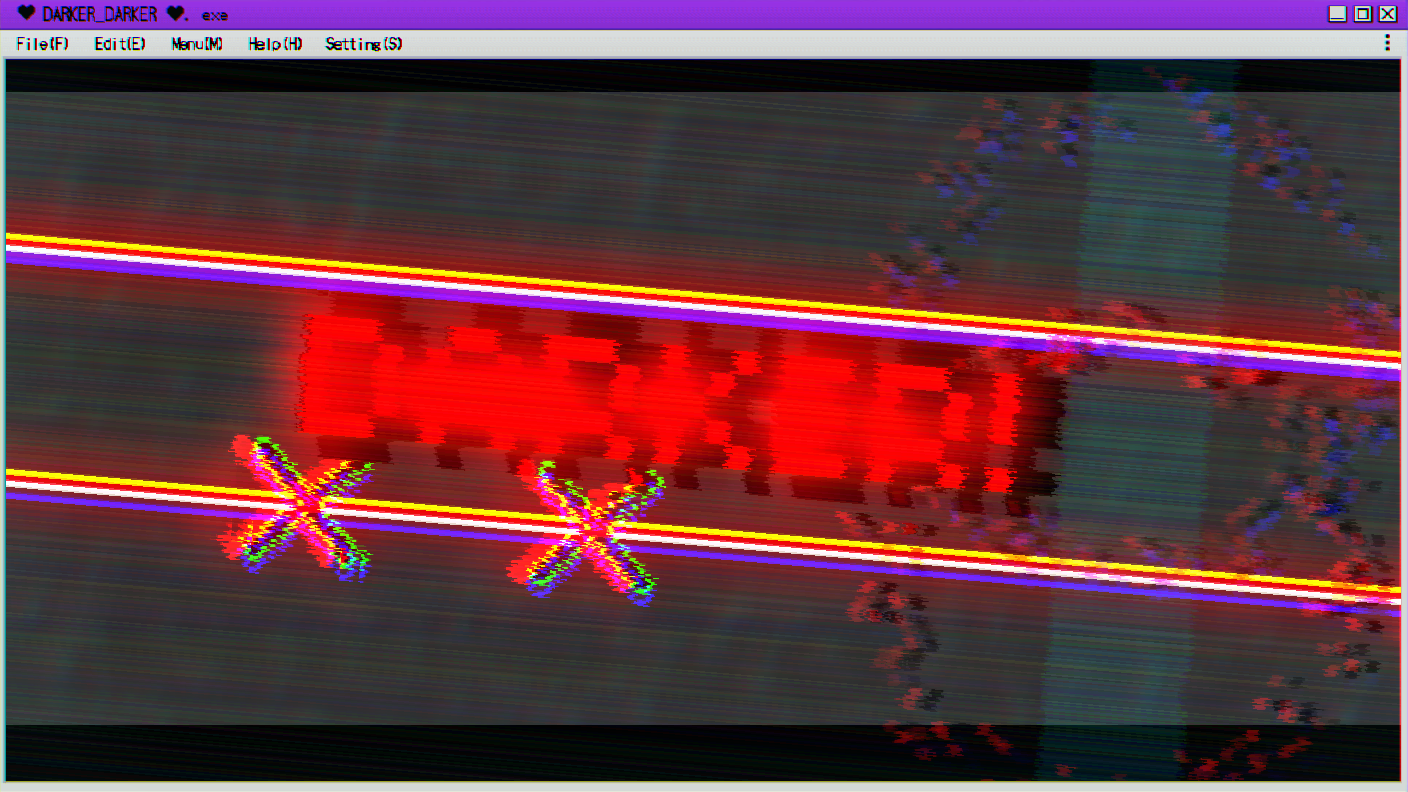The height and width of the screenshot is (792, 1408).
Task: Click the left glitchy X mark
Action: click(297, 507)
